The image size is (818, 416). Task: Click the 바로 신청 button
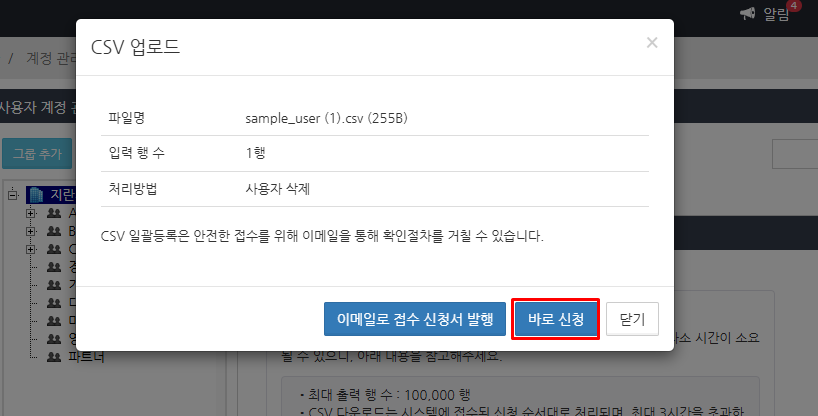[x=556, y=319]
